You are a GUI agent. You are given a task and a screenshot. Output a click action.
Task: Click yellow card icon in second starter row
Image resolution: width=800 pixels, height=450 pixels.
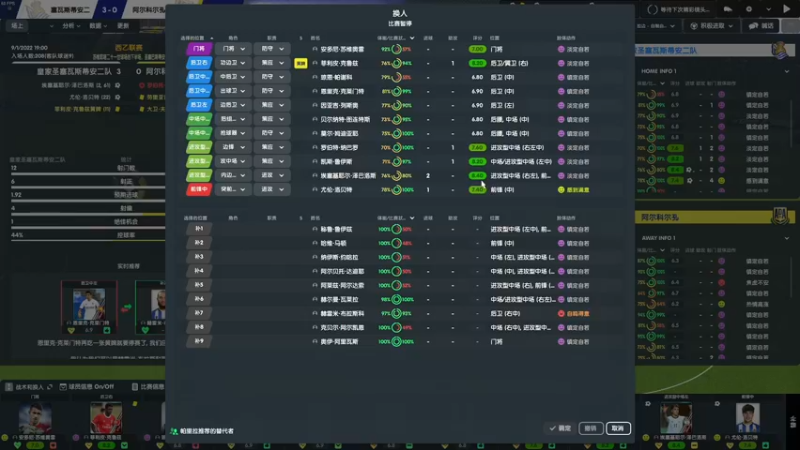click(301, 63)
